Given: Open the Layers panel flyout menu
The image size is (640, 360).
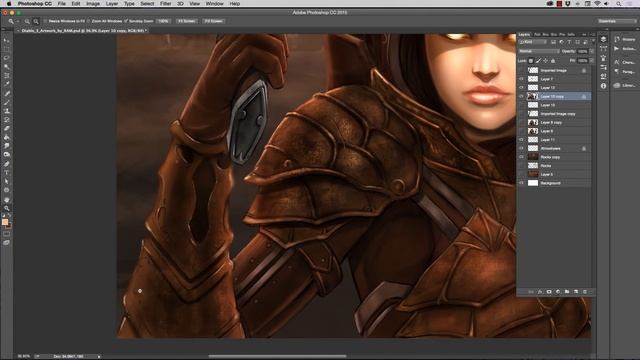Looking at the screenshot, I should click(x=593, y=35).
